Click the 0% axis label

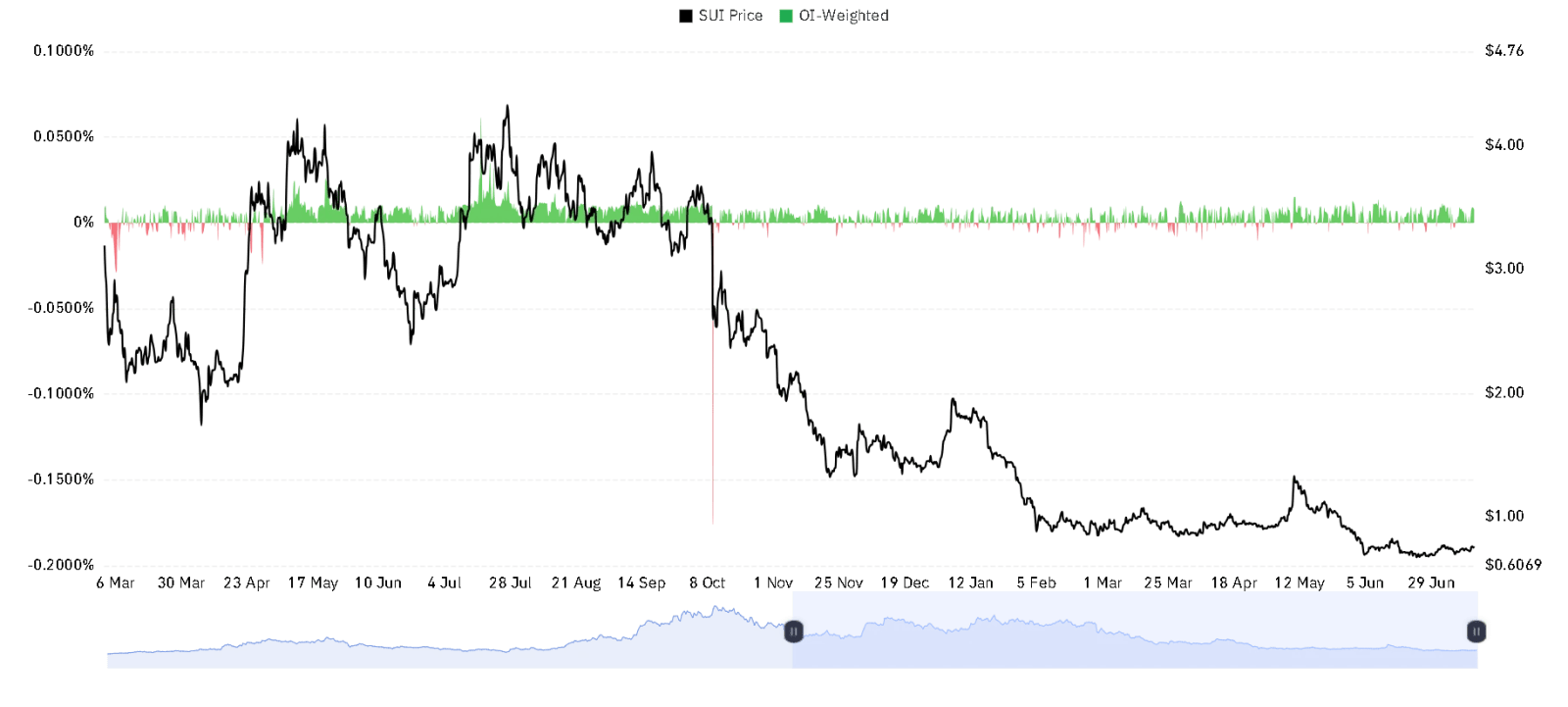click(84, 223)
